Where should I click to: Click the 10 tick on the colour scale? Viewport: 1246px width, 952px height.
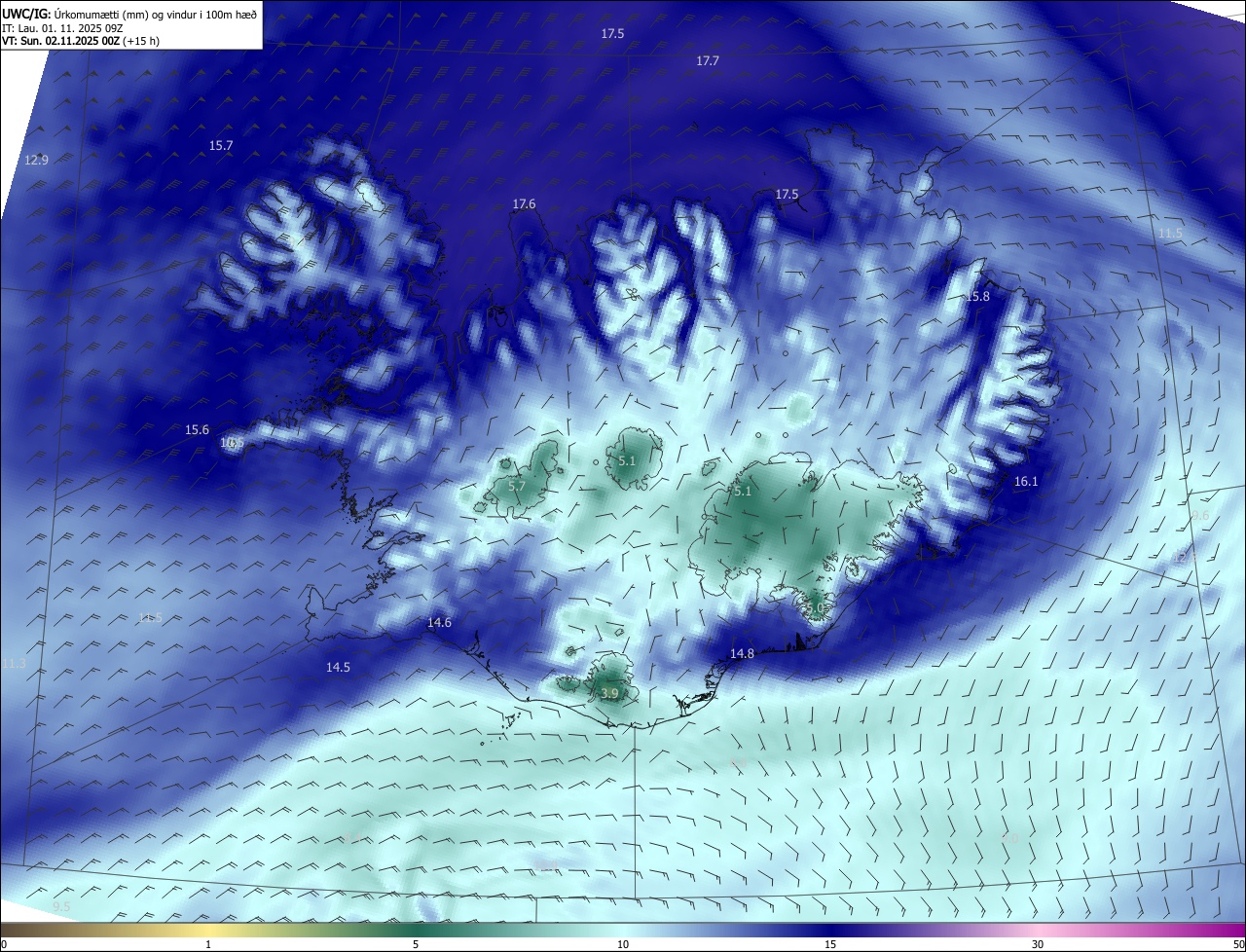623,944
